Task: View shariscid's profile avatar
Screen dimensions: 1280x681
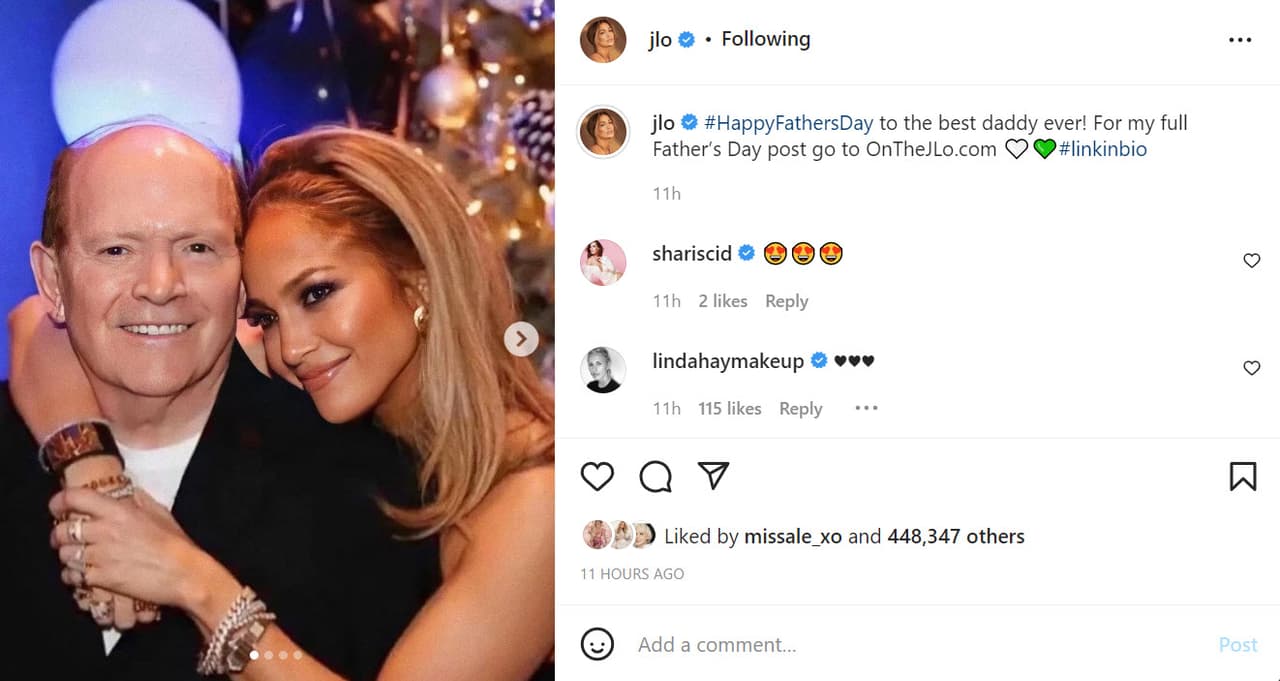Action: (x=603, y=263)
